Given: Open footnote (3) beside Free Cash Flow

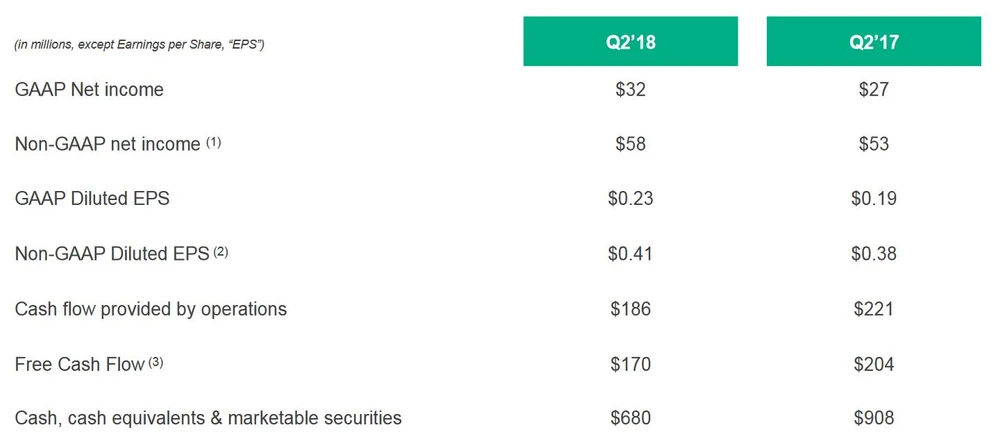Looking at the screenshot, I should coord(156,362).
